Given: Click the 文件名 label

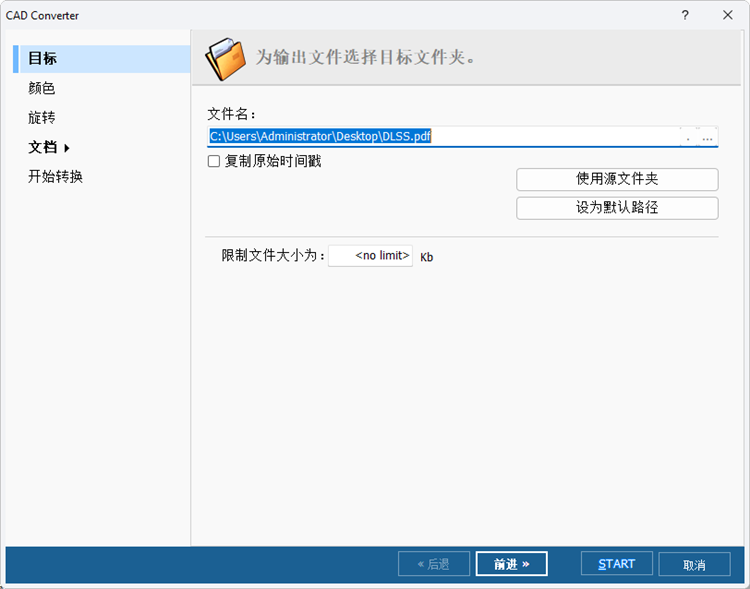Looking at the screenshot, I should tap(232, 114).
